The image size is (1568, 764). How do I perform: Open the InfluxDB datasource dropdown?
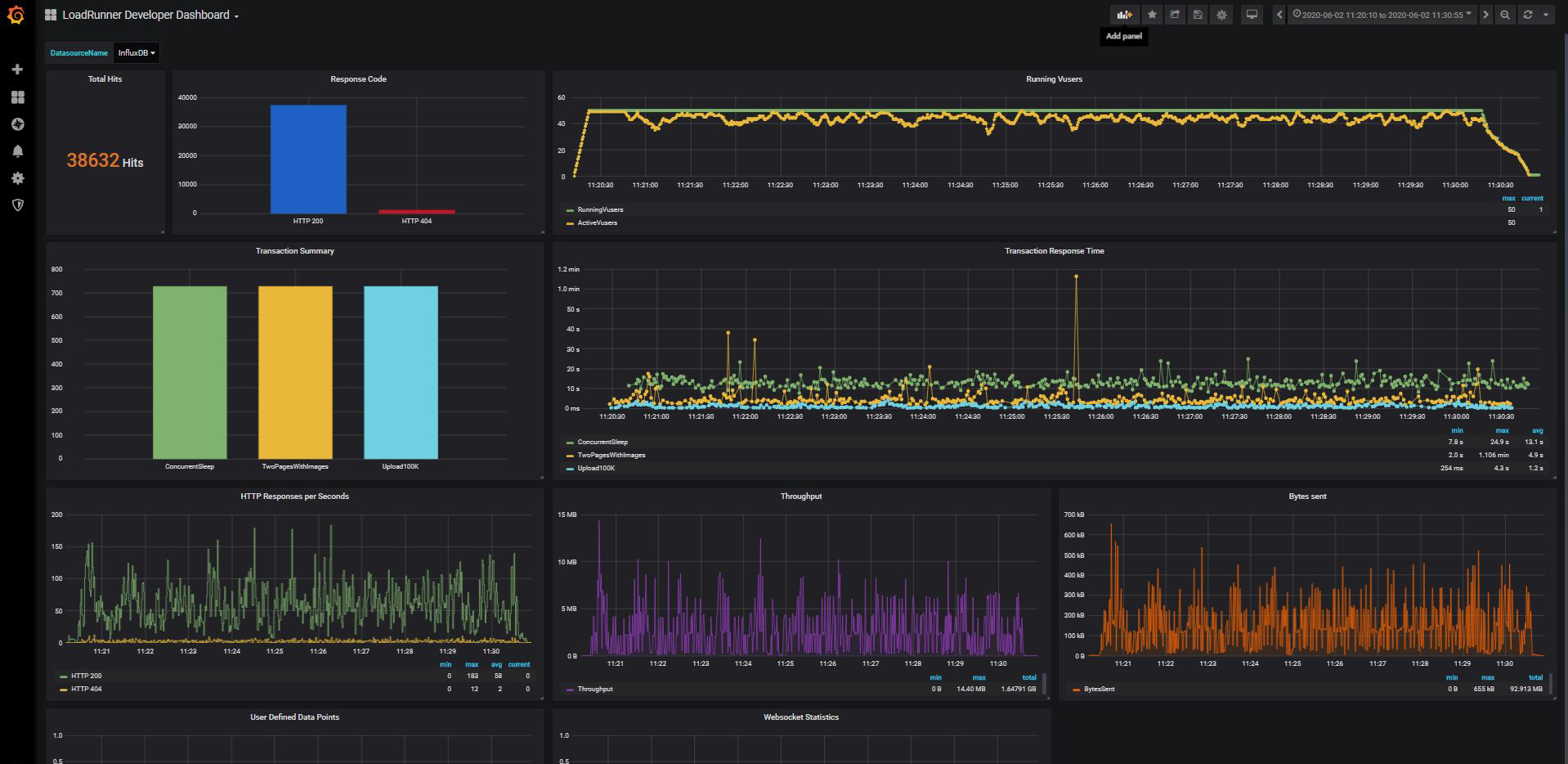pyautogui.click(x=136, y=53)
